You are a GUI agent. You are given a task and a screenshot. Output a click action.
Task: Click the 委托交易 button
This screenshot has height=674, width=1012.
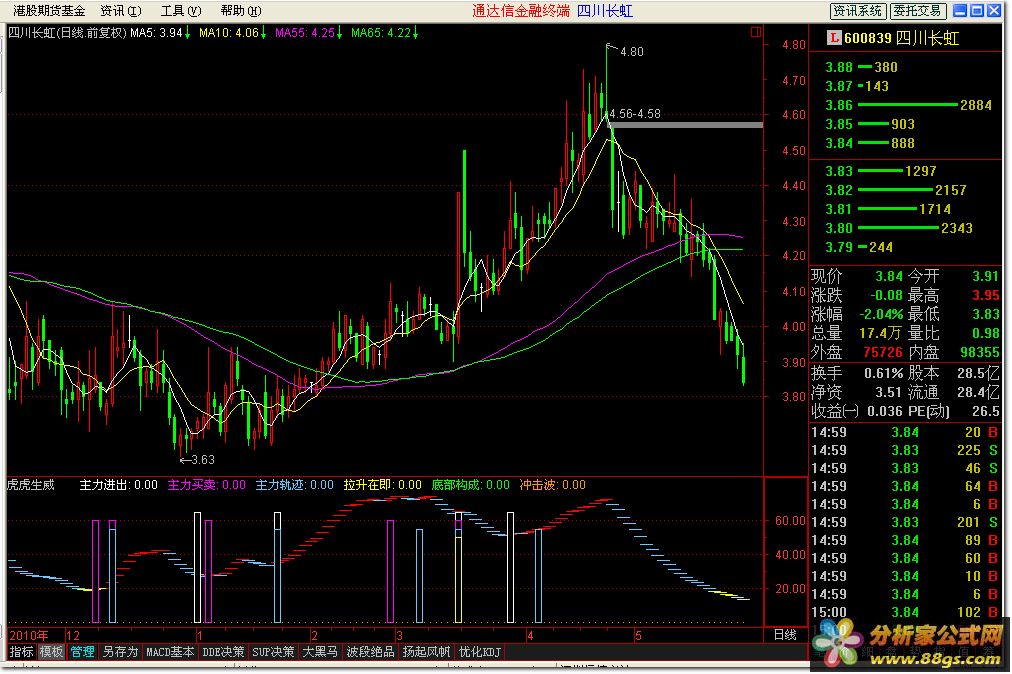(918, 10)
